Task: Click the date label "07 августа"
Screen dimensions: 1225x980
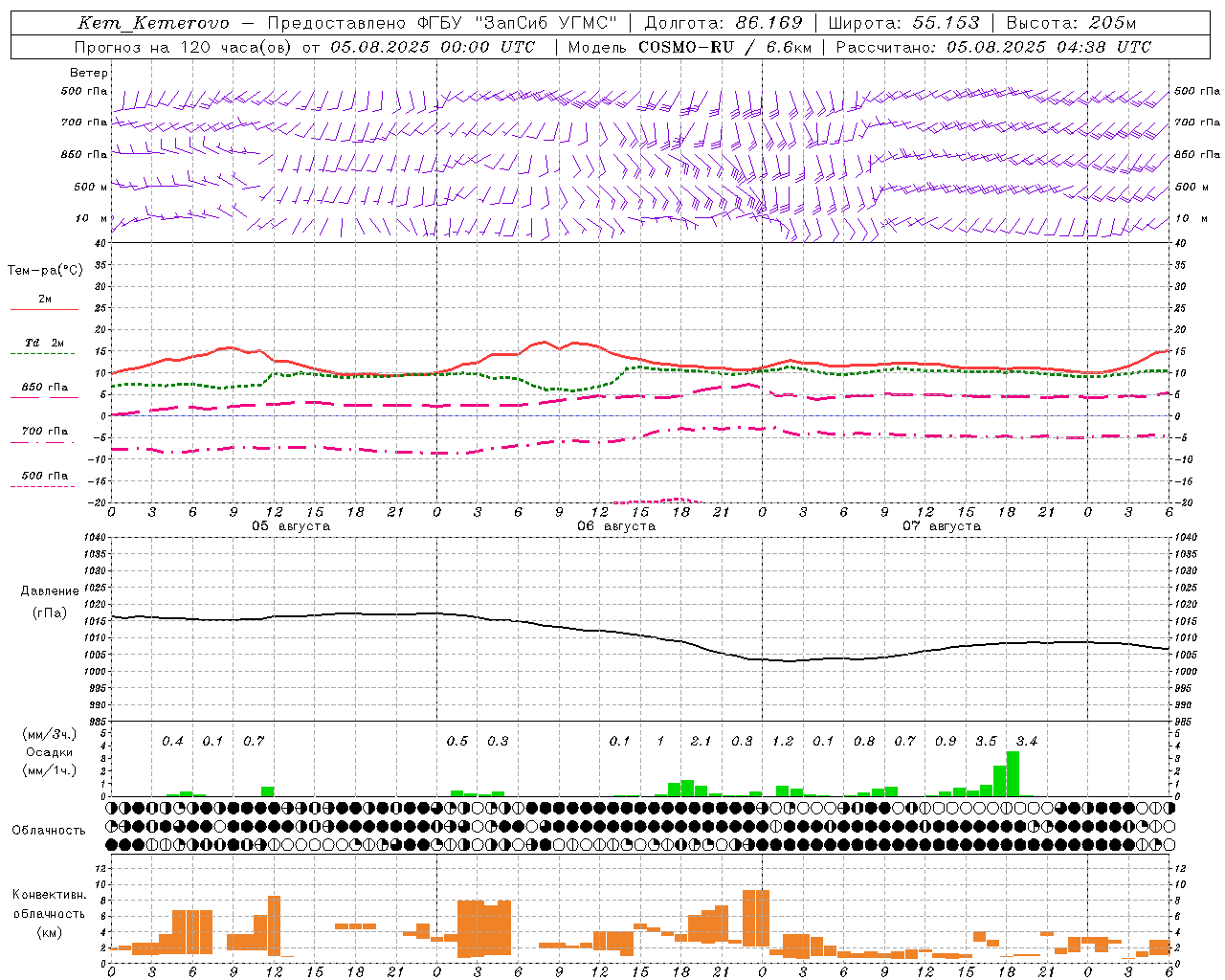Action: 942,526
